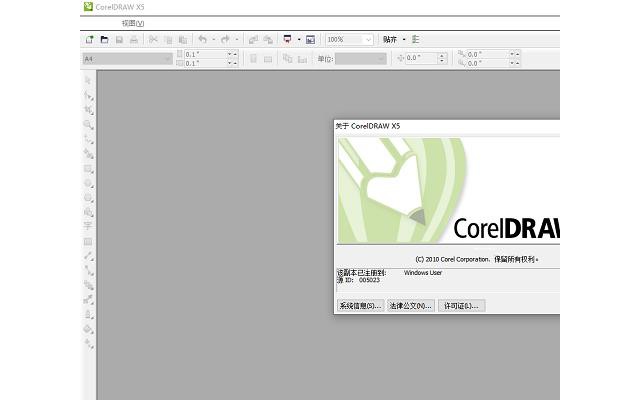Click the page width input field
The image size is (640, 400).
pos(205,54)
